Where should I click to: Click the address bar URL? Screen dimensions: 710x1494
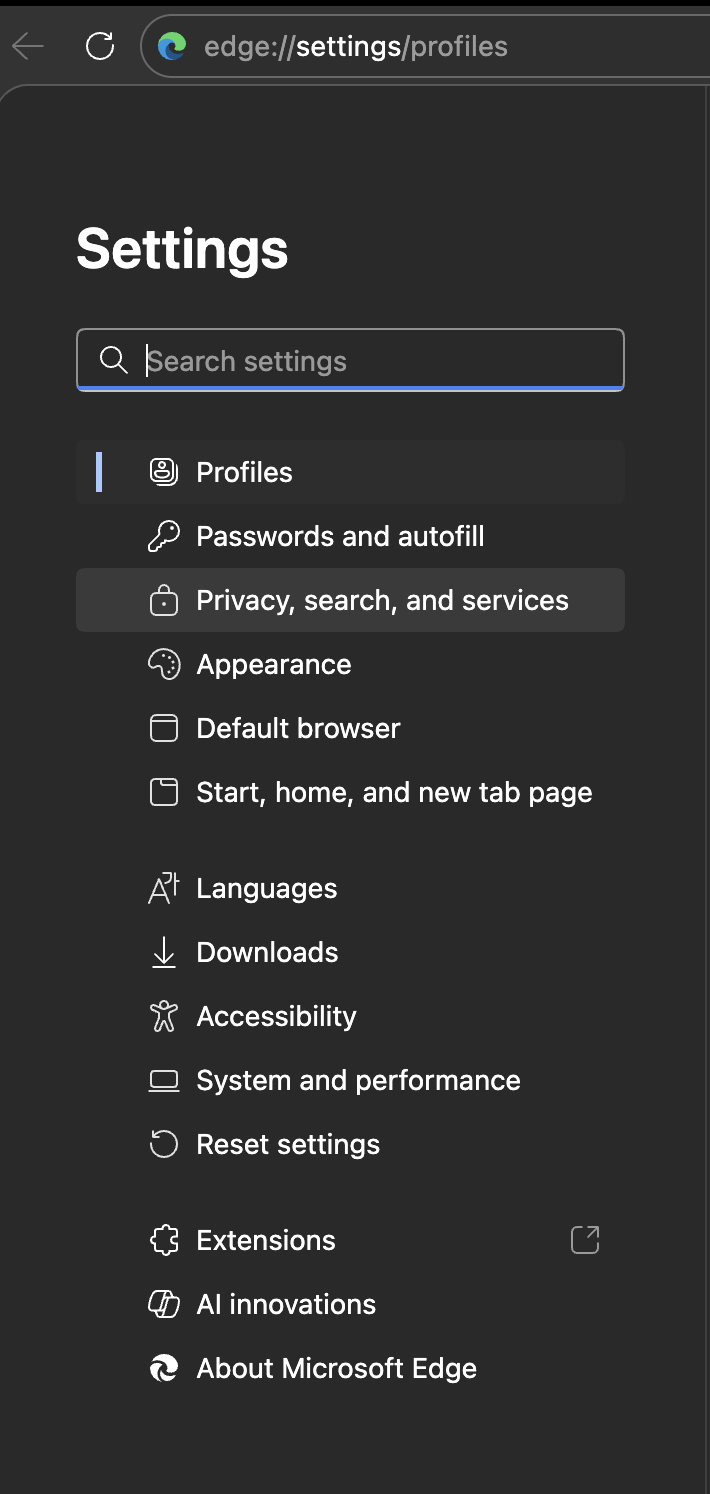[x=356, y=46]
